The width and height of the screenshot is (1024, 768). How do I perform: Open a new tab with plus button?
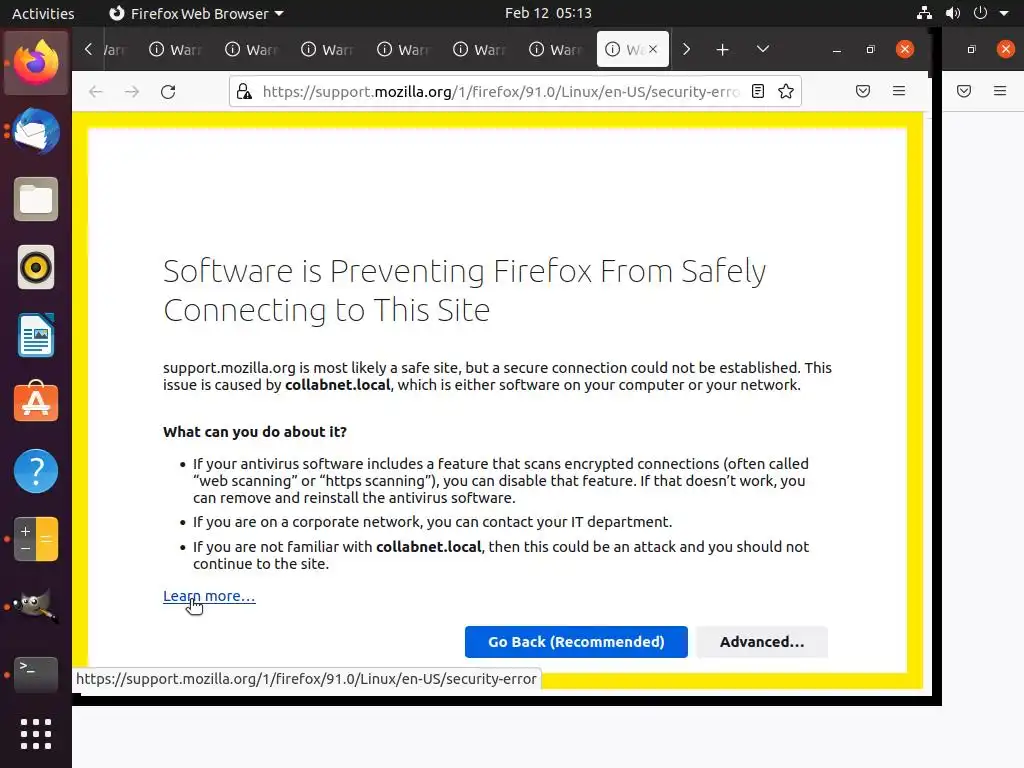pyautogui.click(x=722, y=50)
